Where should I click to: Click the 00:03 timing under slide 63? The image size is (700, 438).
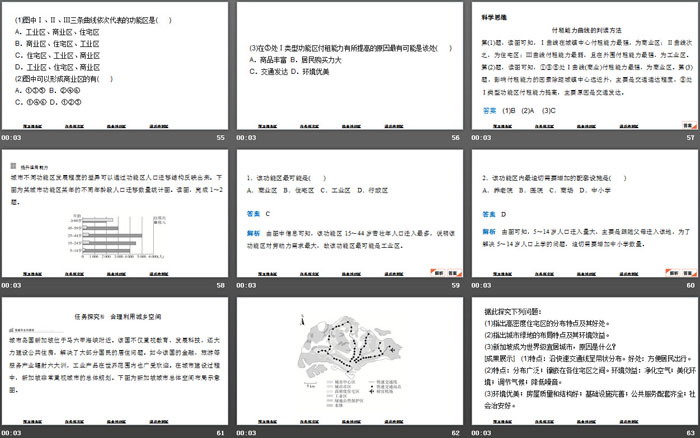click(481, 433)
